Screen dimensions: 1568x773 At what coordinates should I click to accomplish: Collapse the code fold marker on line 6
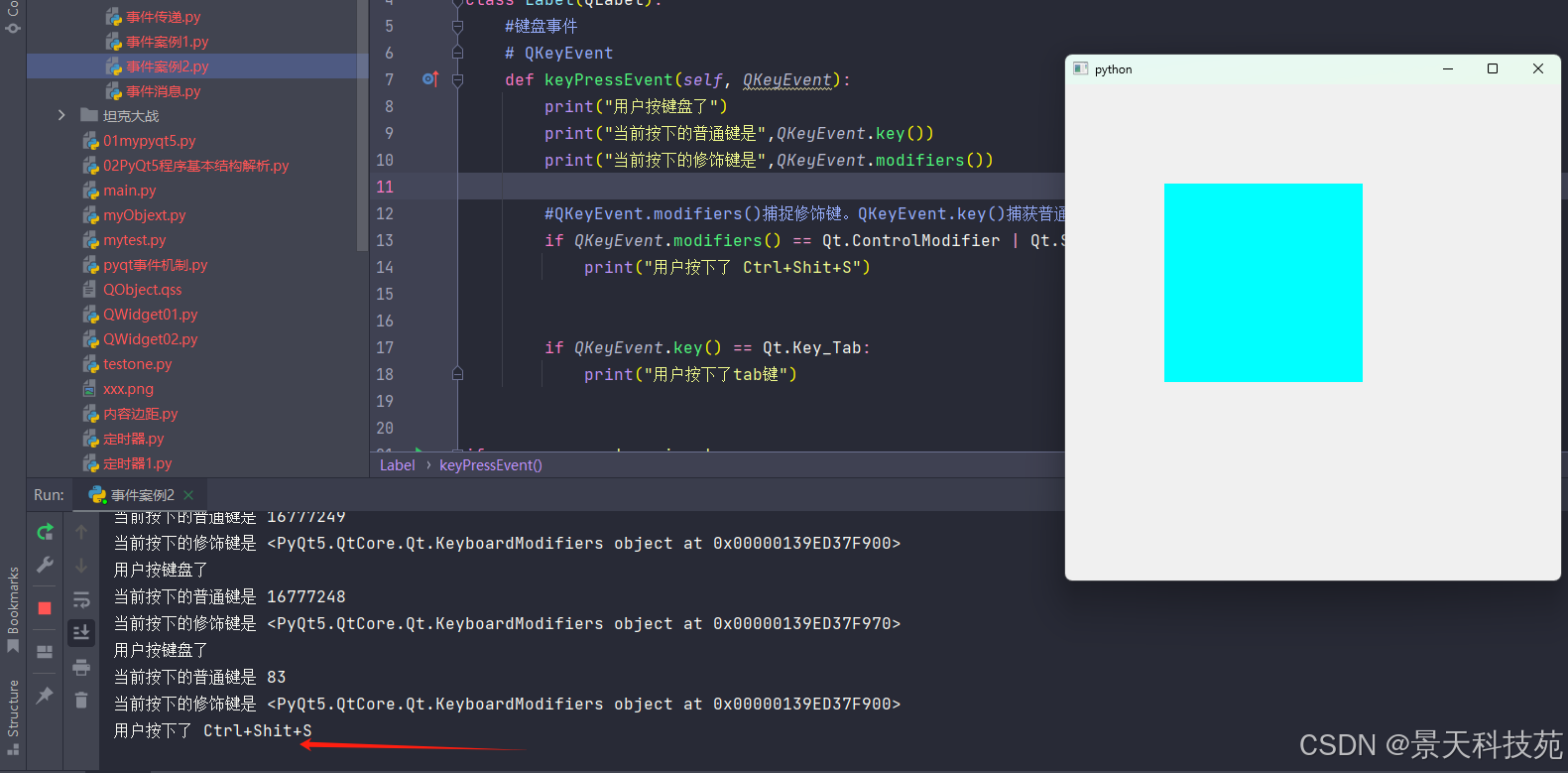click(457, 54)
